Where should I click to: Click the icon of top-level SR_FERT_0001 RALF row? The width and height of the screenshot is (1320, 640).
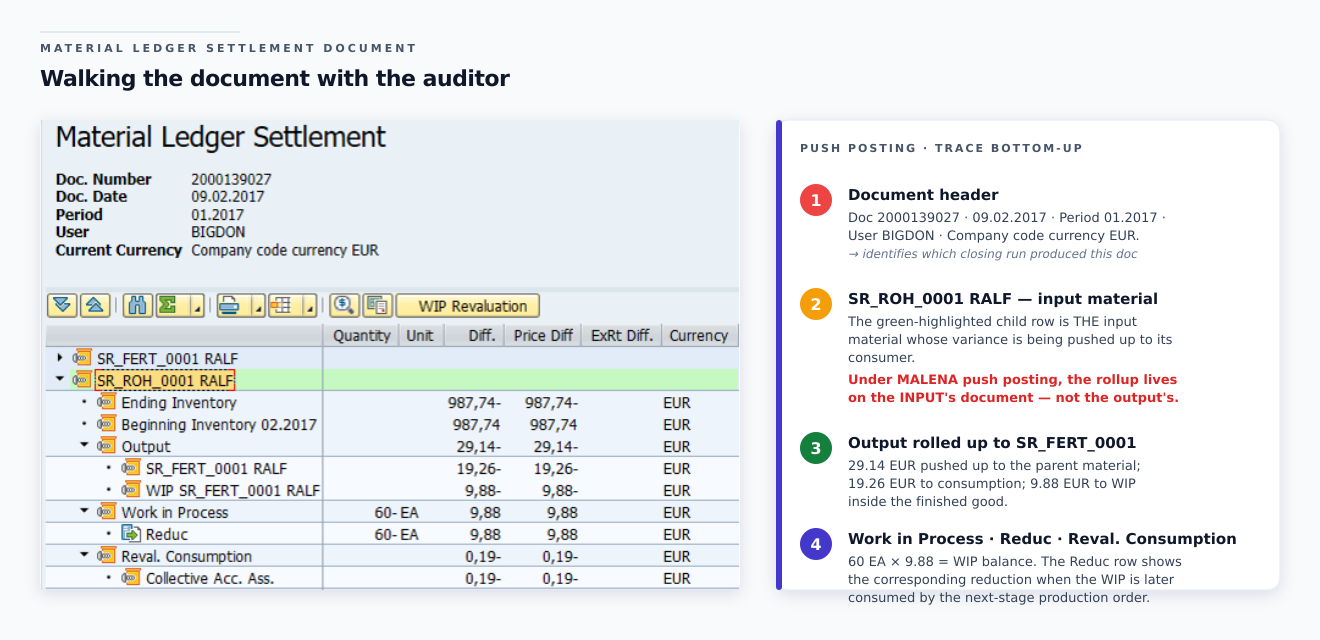pyautogui.click(x=82, y=358)
